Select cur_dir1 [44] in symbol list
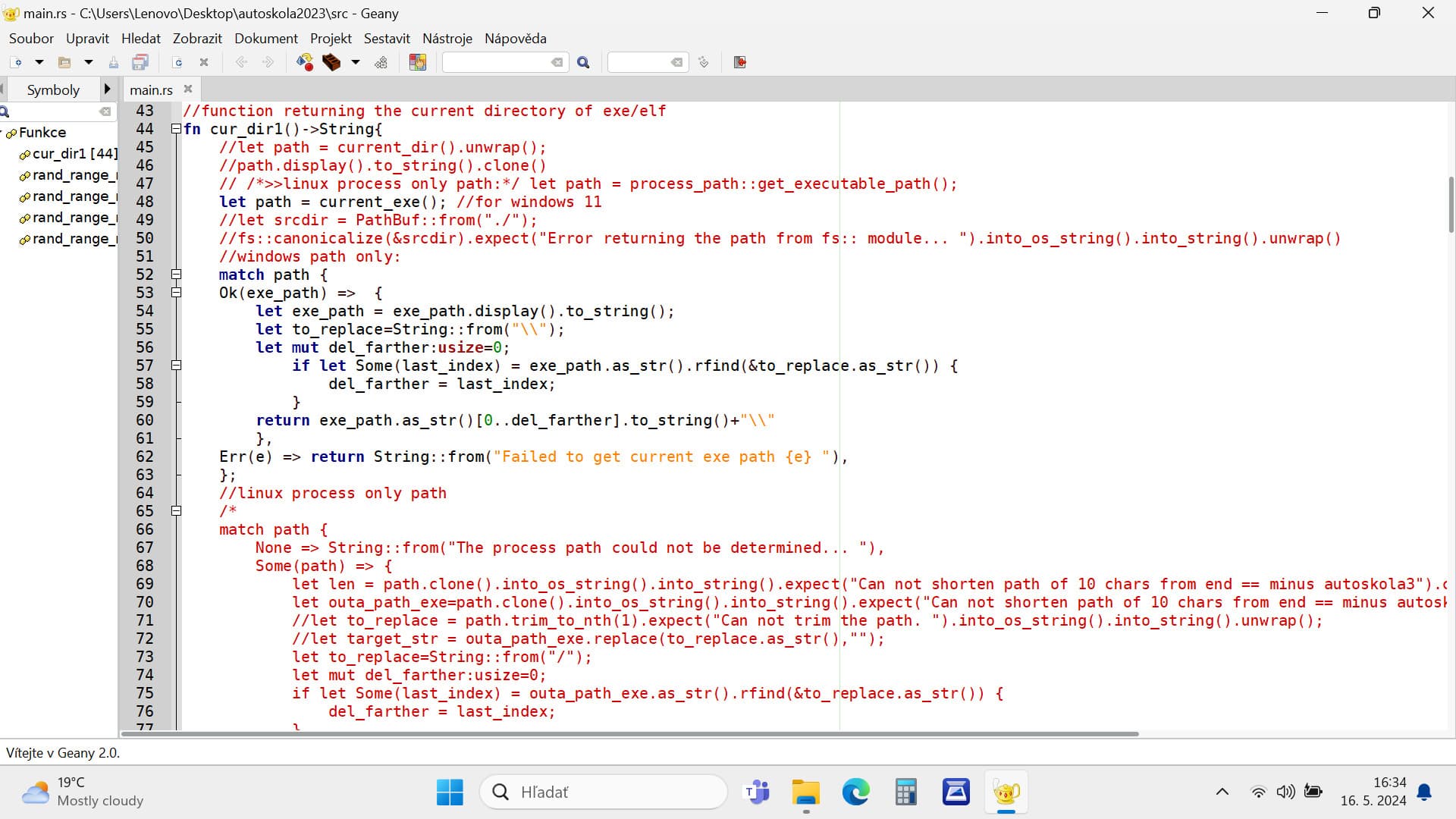 [74, 154]
